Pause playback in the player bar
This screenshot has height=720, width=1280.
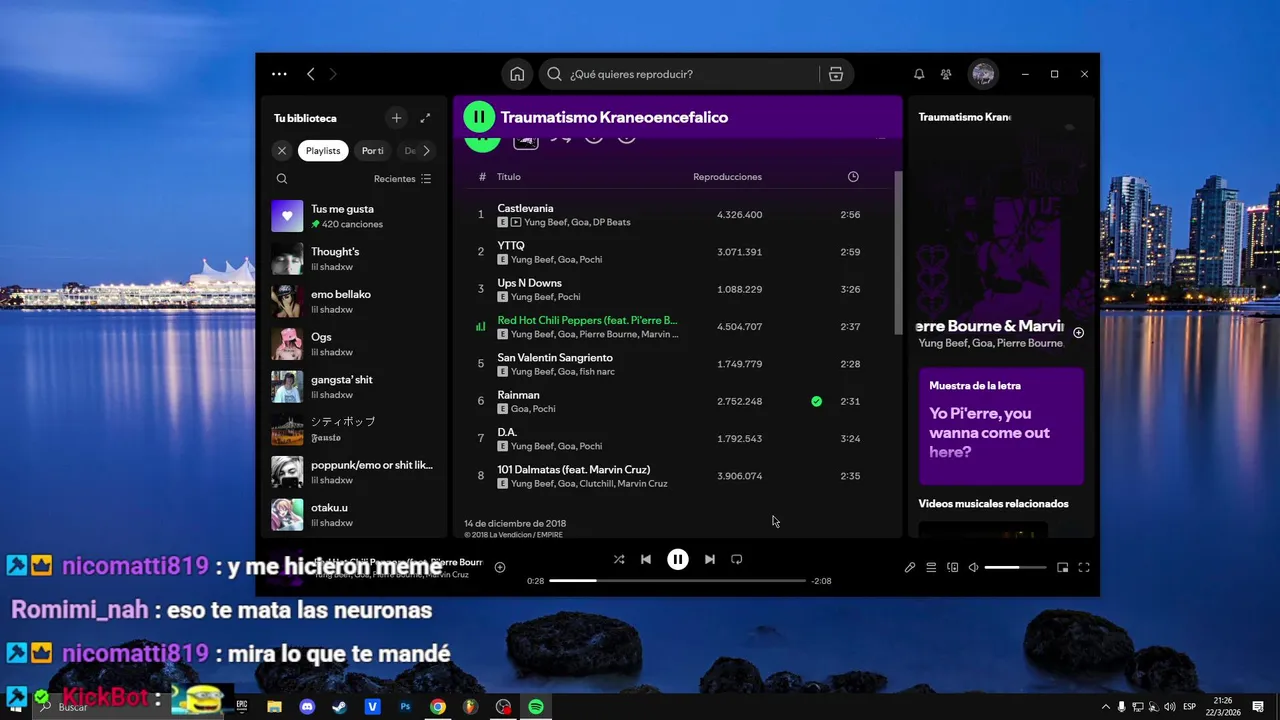coord(678,559)
